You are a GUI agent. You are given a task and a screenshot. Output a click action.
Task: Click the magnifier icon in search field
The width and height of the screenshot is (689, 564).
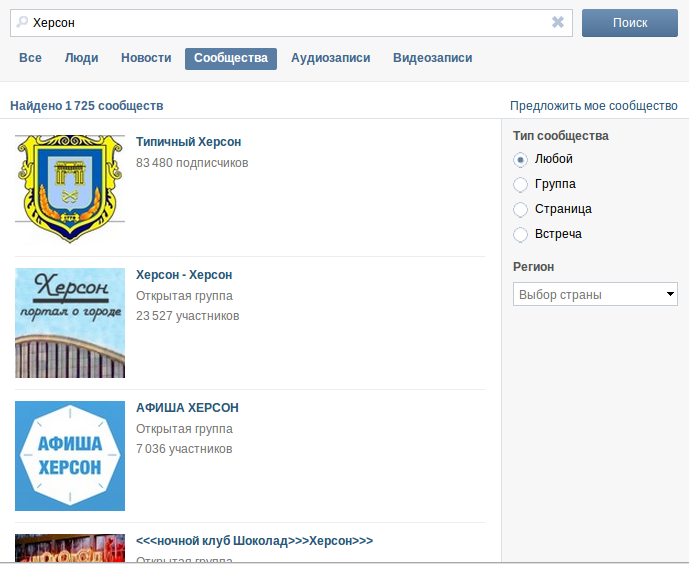pos(22,22)
